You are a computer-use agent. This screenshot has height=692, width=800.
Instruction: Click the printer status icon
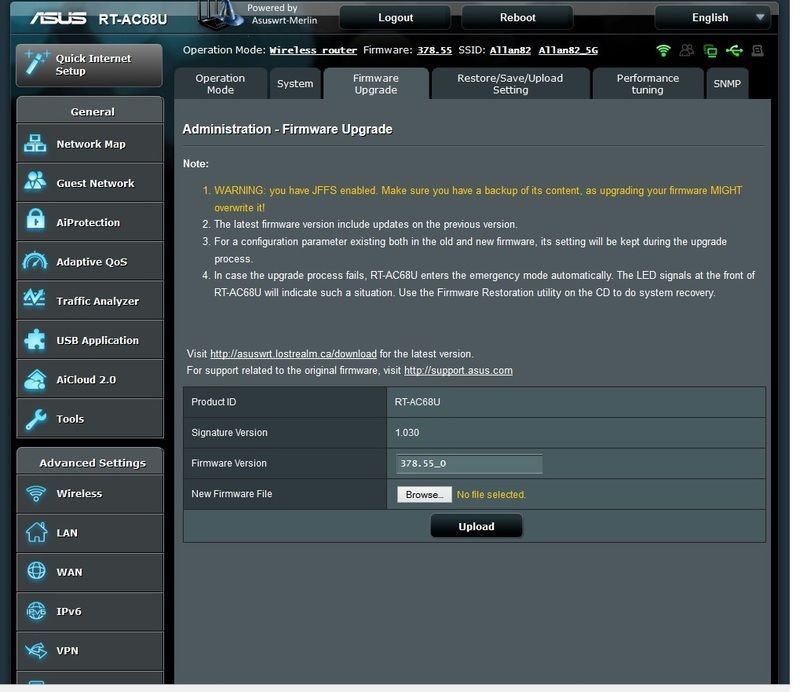(x=758, y=50)
